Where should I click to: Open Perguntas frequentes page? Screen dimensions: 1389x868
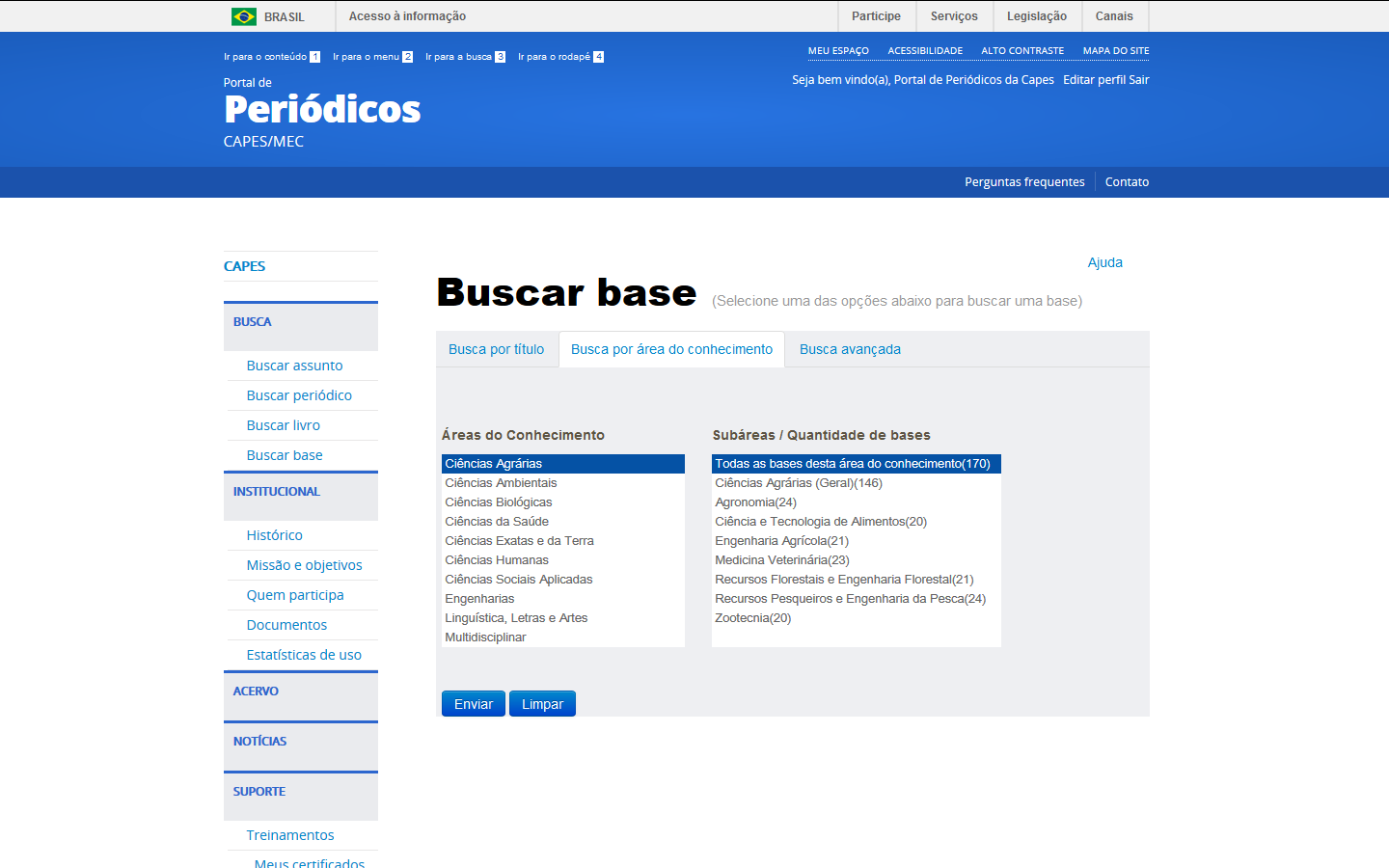(1024, 182)
